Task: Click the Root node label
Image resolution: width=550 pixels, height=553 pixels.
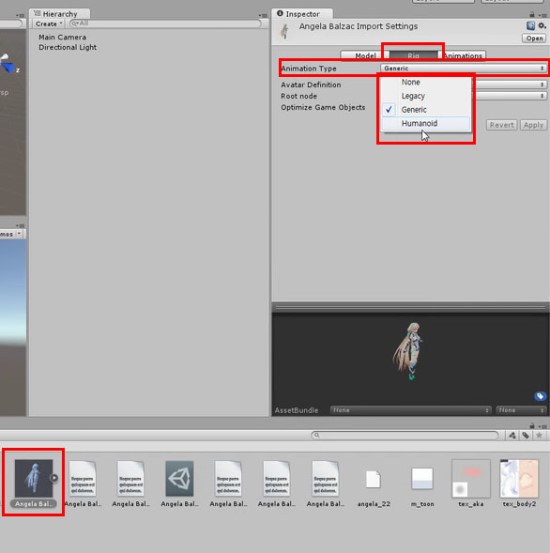Action: tap(299, 96)
